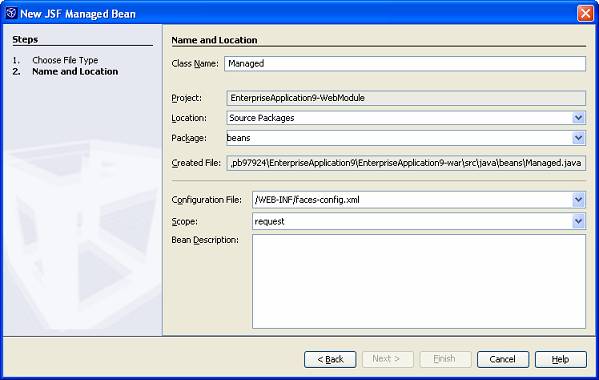Select the Source Packages location combo box
Screen dimensions: 599x380
click(x=406, y=118)
